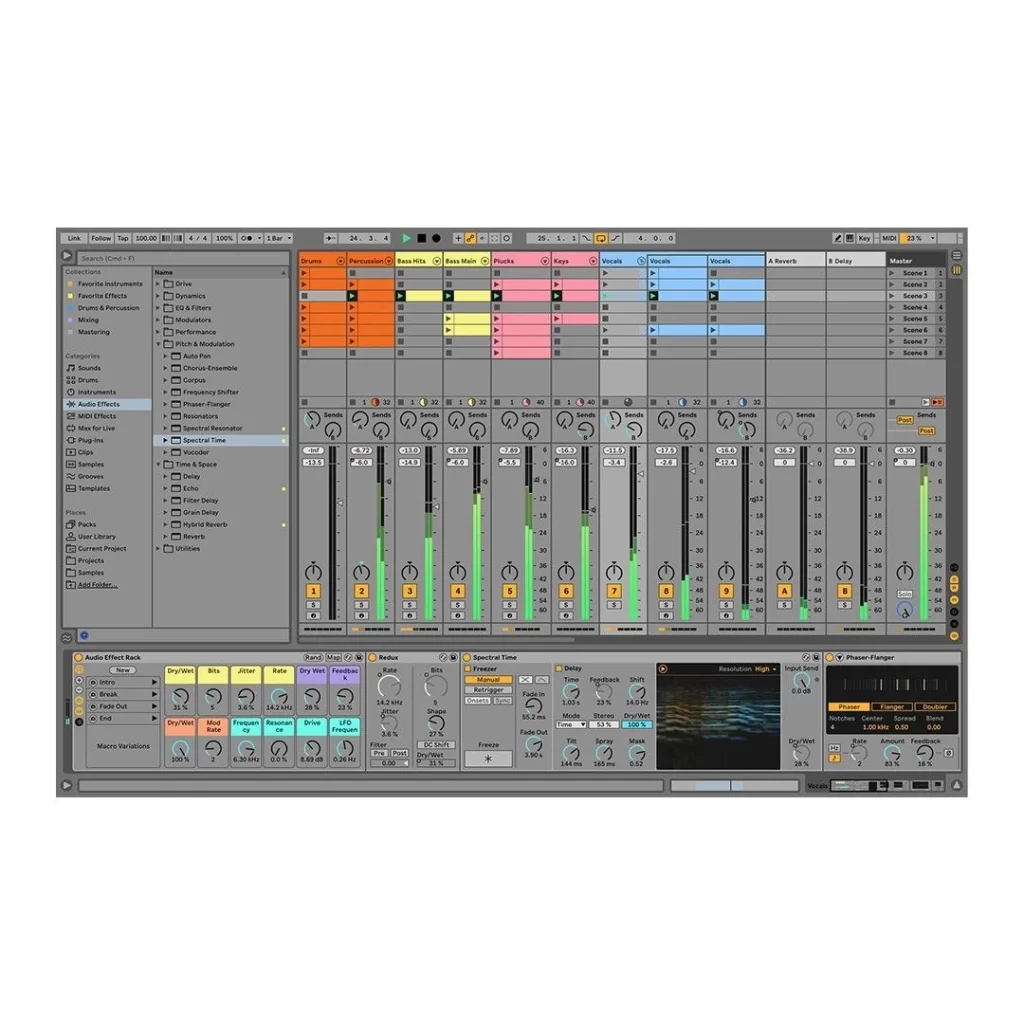Viewport: 1024px width, 1024px height.
Task: Toggle Audio Effect Rack device activator
Action: 78,658
